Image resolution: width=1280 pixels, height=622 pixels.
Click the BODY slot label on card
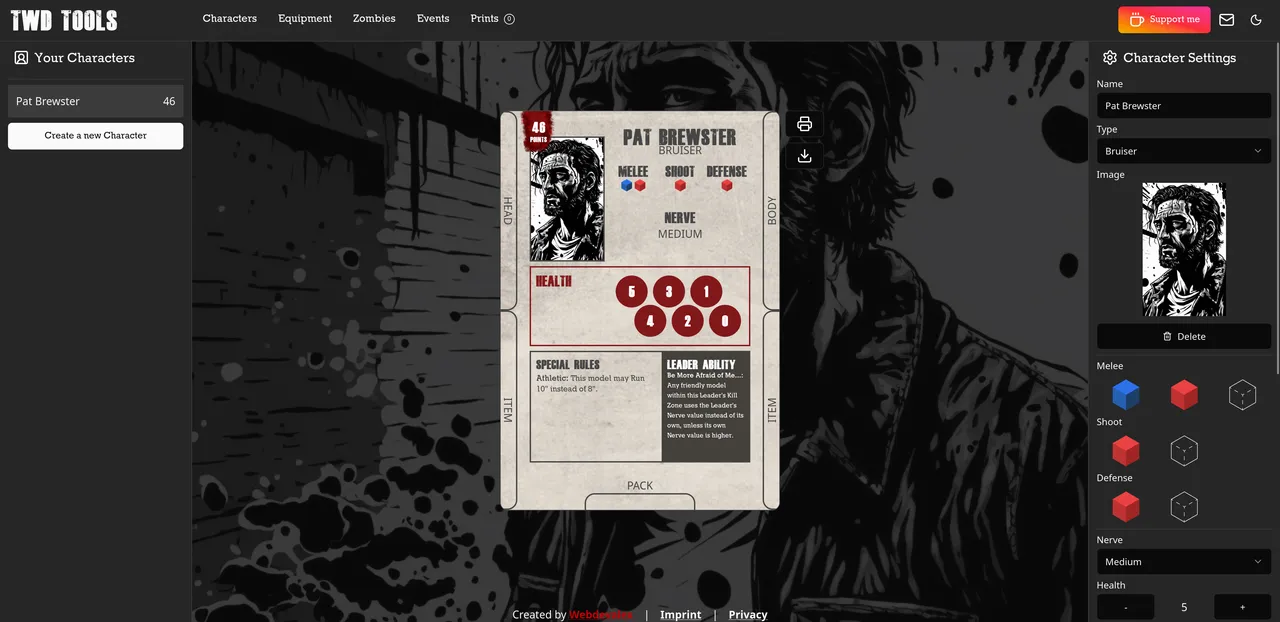pos(772,210)
